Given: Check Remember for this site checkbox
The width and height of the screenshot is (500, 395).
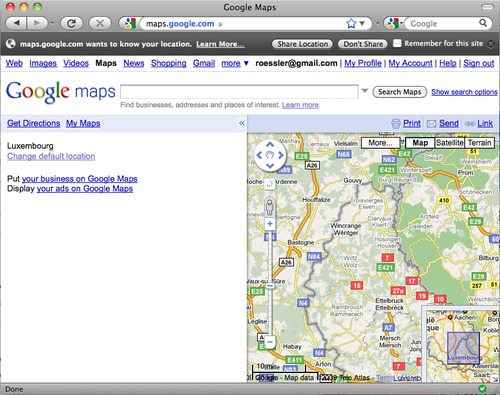Looking at the screenshot, I should pos(397,43).
